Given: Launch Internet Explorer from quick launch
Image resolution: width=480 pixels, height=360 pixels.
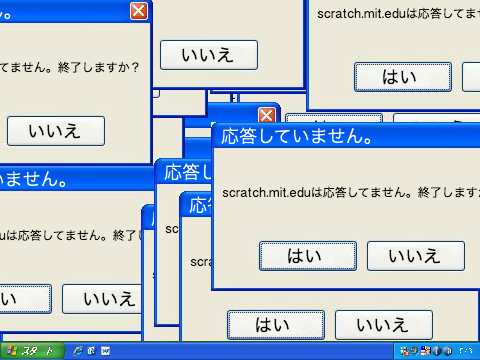Looking at the screenshot, I should point(78,351).
